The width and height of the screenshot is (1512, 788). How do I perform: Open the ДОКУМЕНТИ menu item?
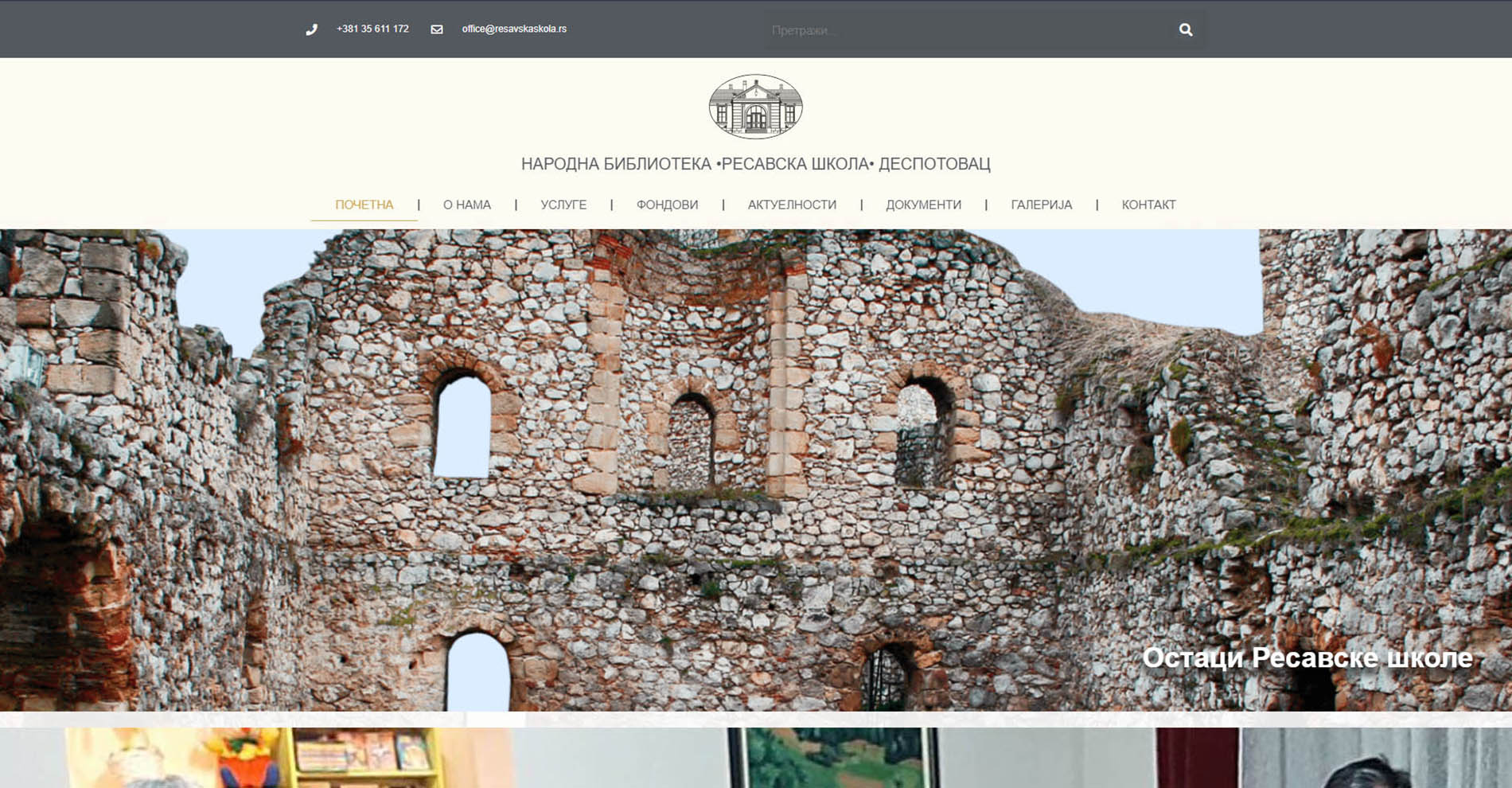[x=923, y=205]
